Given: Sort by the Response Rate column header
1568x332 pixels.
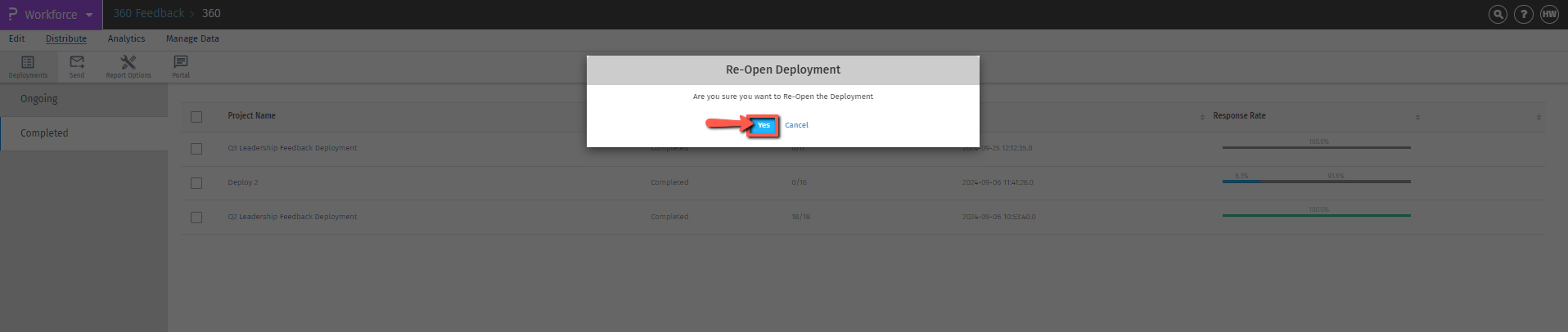Looking at the screenshot, I should pos(1239,116).
